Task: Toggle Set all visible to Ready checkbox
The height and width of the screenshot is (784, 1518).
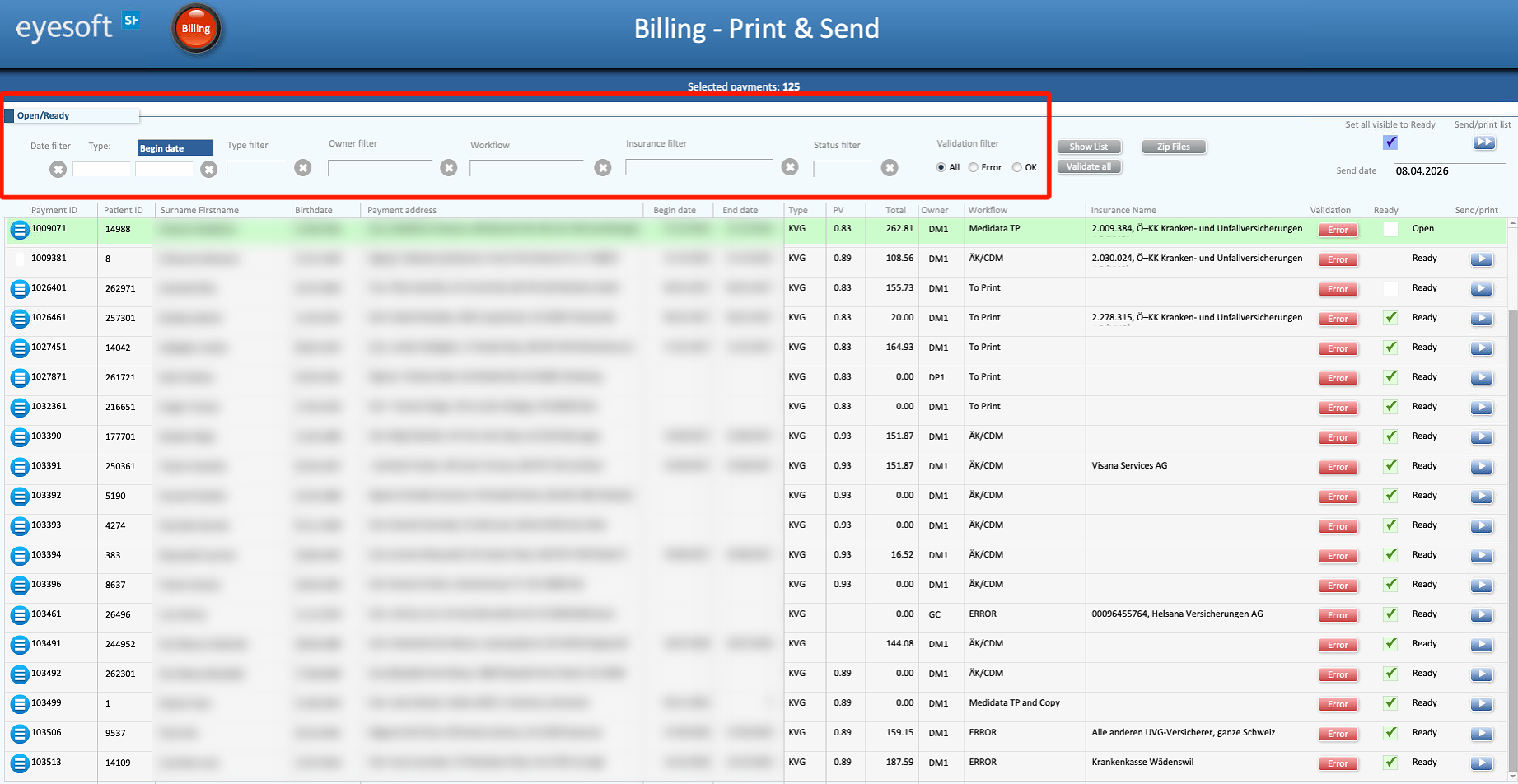Action: point(1390,142)
